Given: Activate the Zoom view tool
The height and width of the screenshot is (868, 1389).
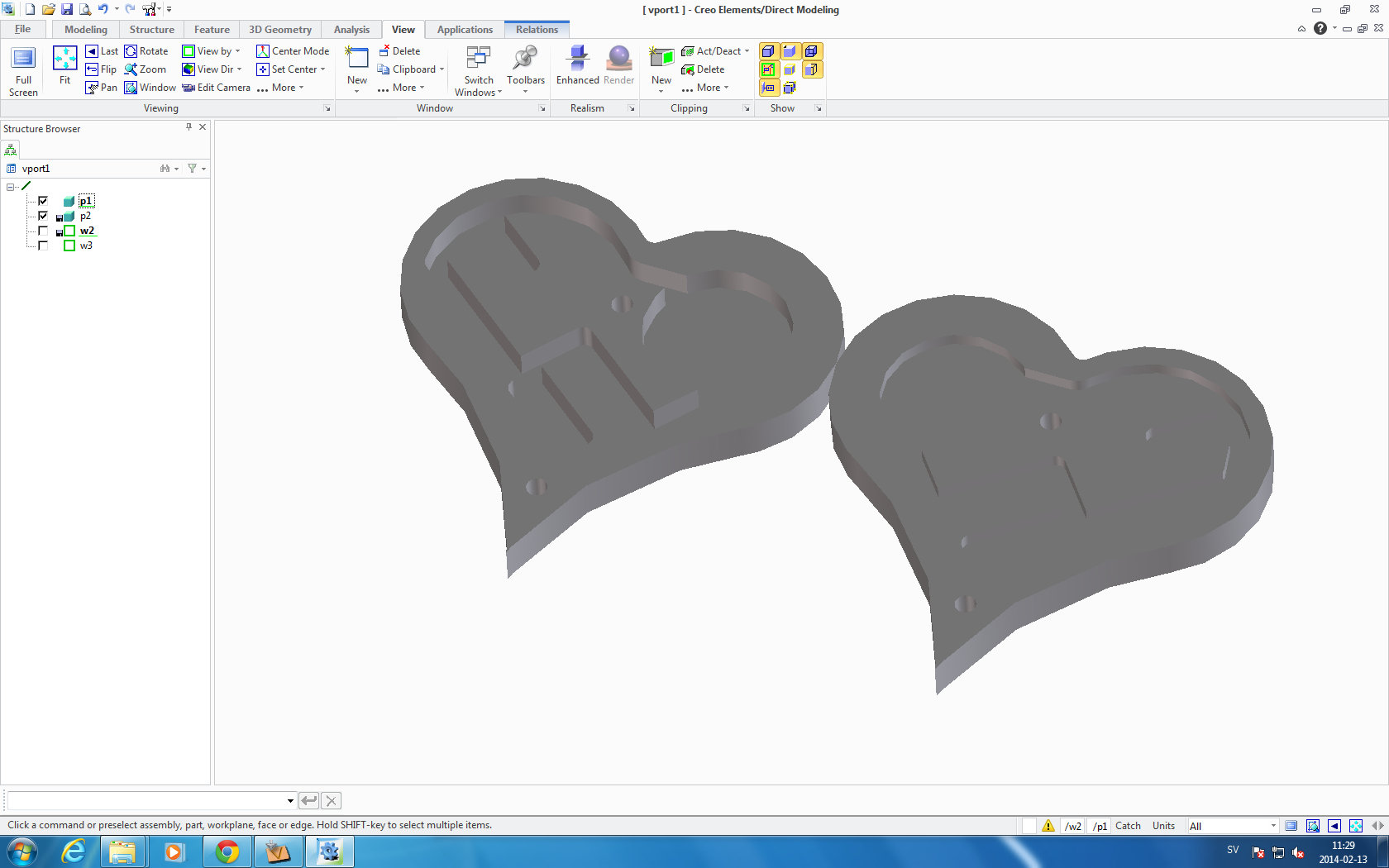Looking at the screenshot, I should (146, 69).
